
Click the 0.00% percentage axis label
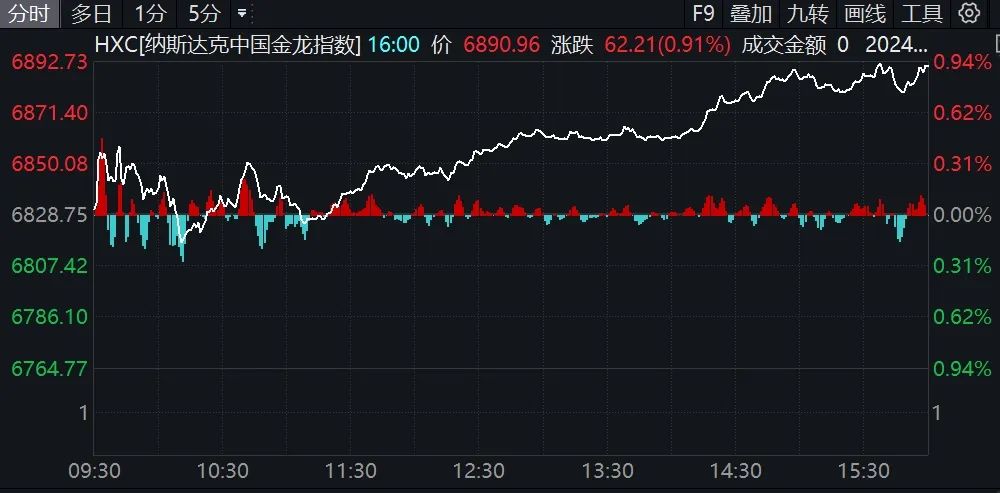(962, 215)
